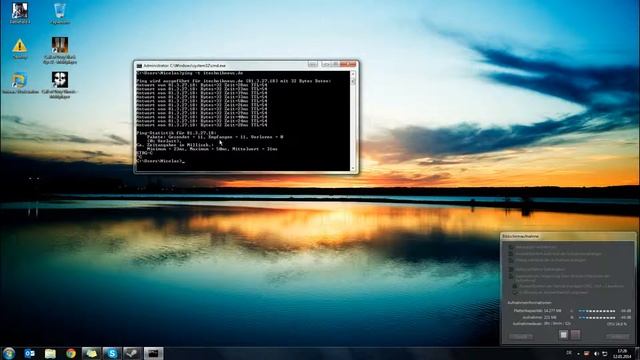Launch Outlook from the taskbar
Viewport: 640px width, 360px height.
29,353
